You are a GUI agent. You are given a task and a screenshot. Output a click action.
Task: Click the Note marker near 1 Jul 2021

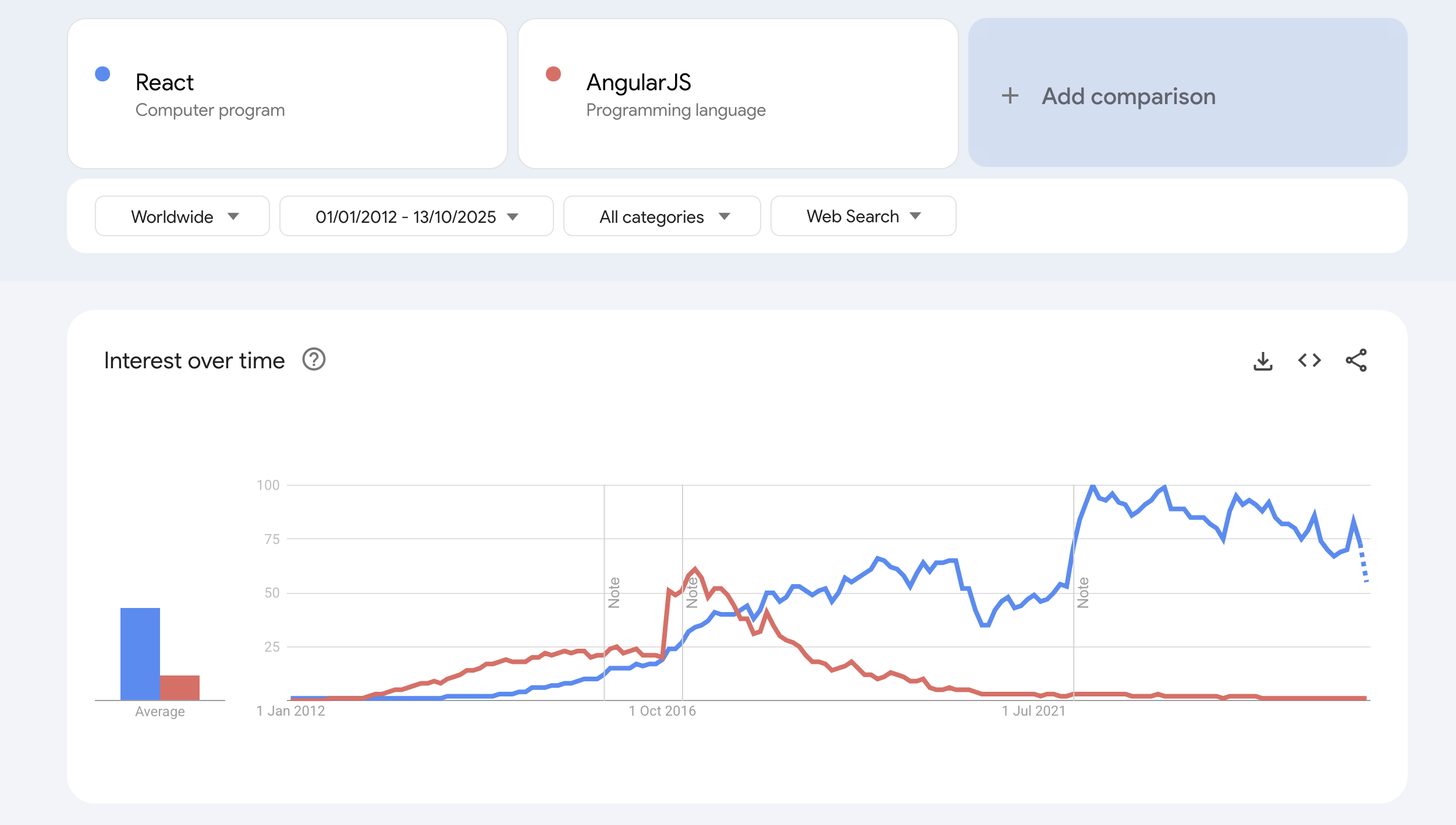(x=1082, y=592)
